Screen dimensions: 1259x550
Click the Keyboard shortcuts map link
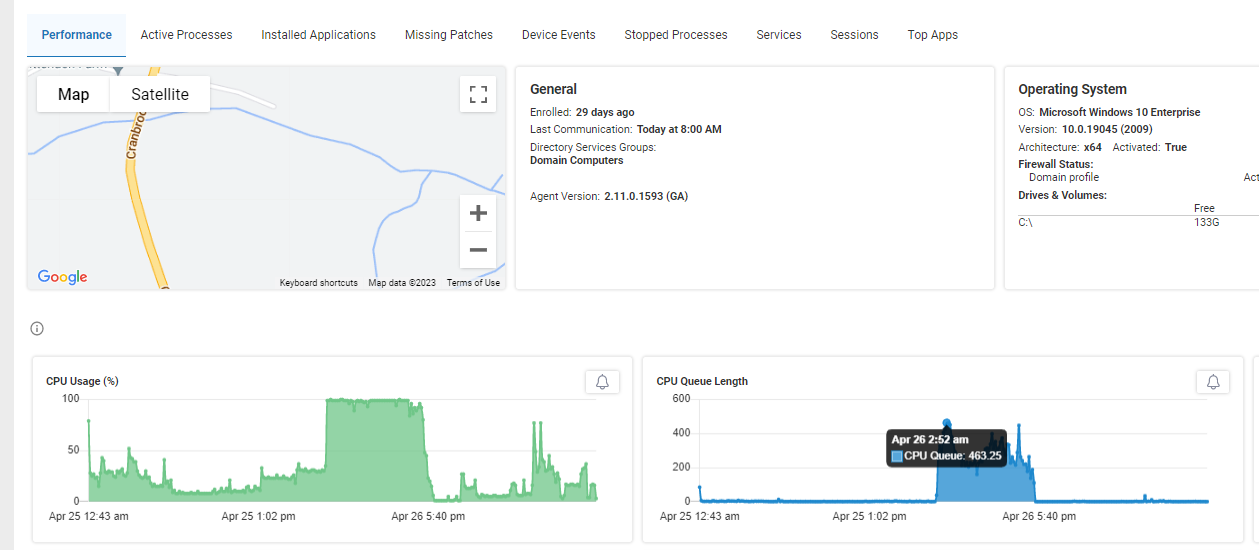(318, 283)
